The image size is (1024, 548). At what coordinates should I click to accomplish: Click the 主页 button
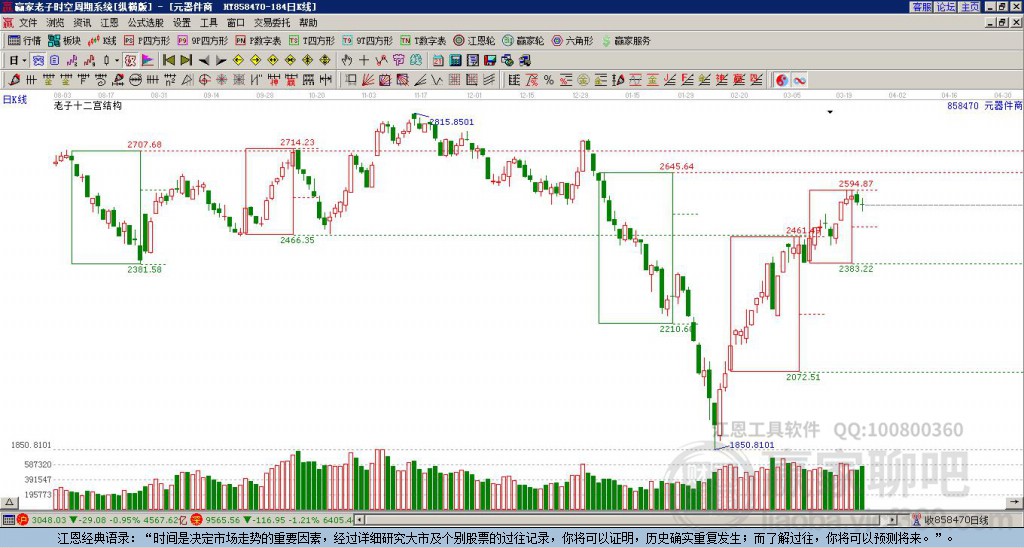[970, 7]
